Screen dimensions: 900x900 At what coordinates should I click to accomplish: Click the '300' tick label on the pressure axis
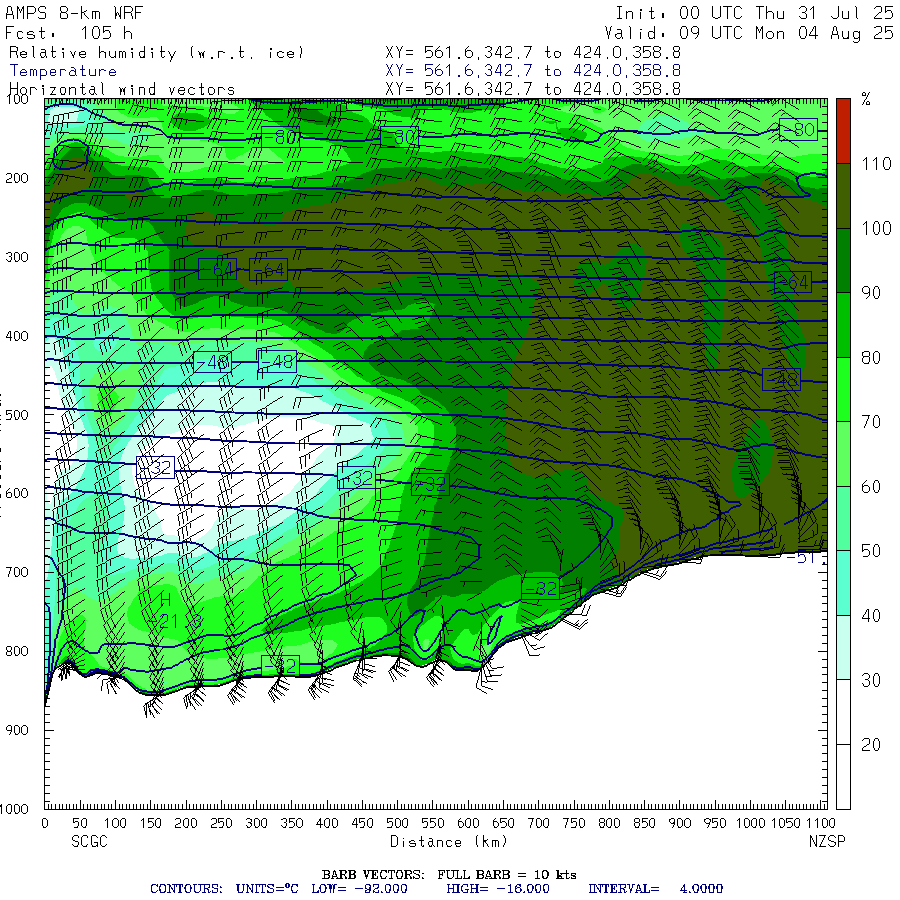(x=17, y=257)
